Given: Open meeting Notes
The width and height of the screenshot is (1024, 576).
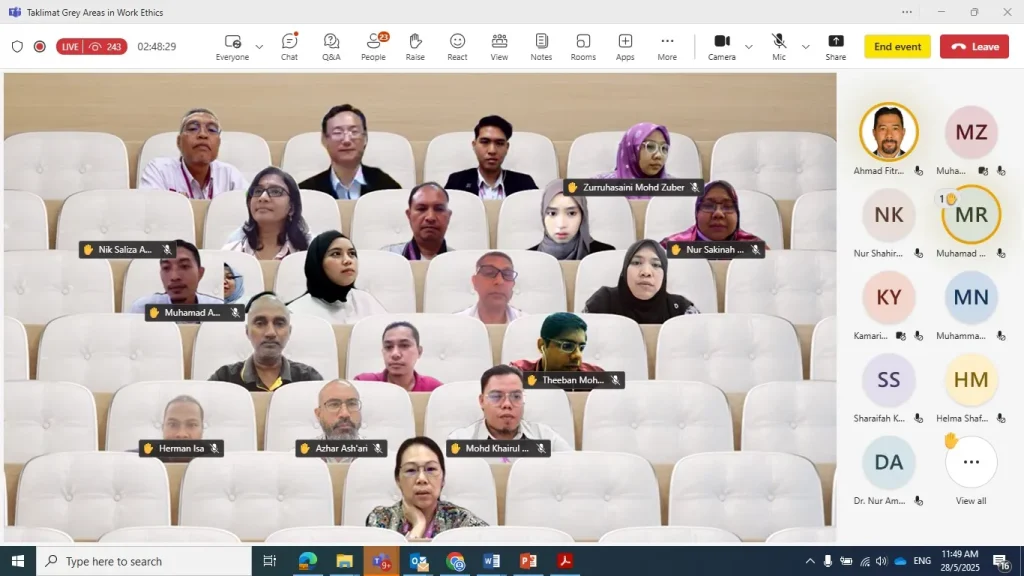Looking at the screenshot, I should (x=541, y=46).
